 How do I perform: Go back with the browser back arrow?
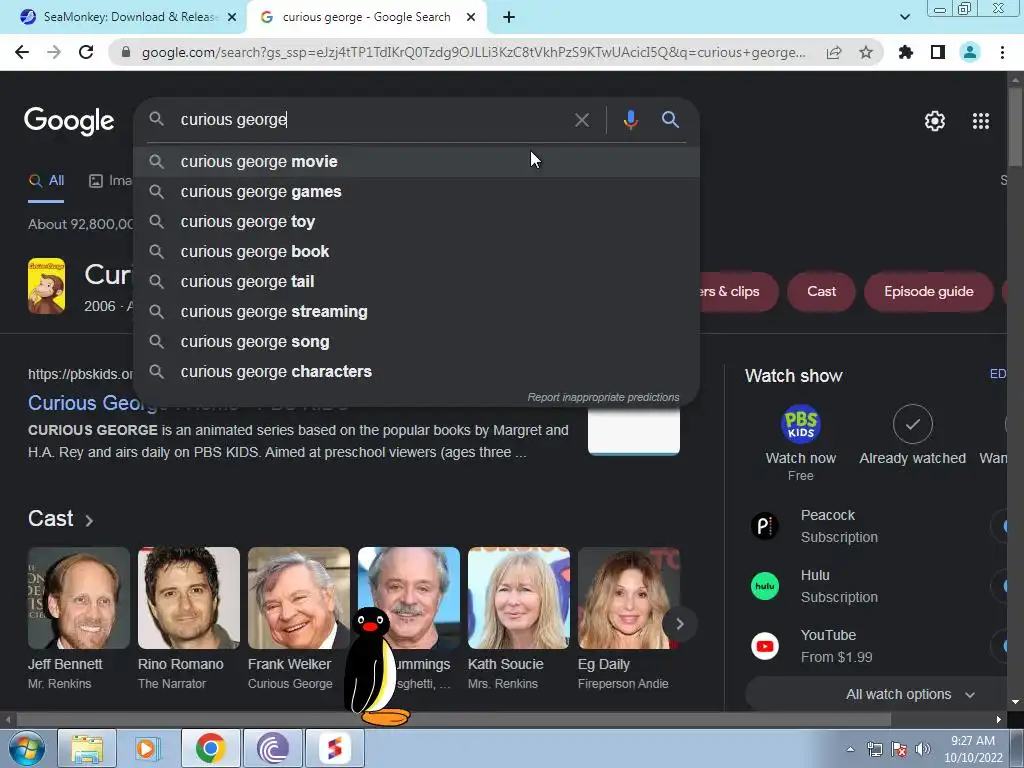22,52
